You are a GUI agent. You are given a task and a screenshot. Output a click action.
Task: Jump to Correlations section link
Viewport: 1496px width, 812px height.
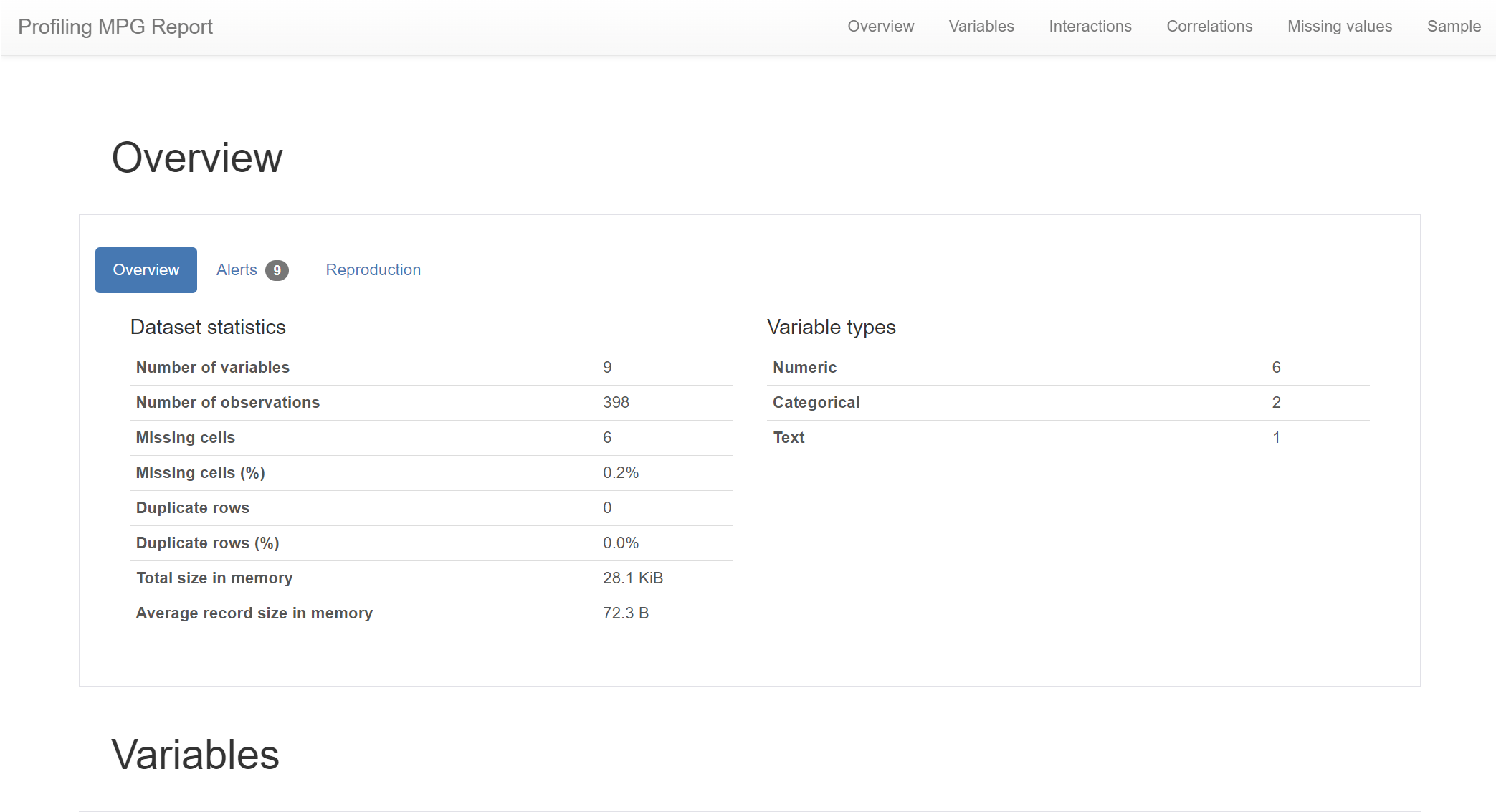tap(1209, 27)
